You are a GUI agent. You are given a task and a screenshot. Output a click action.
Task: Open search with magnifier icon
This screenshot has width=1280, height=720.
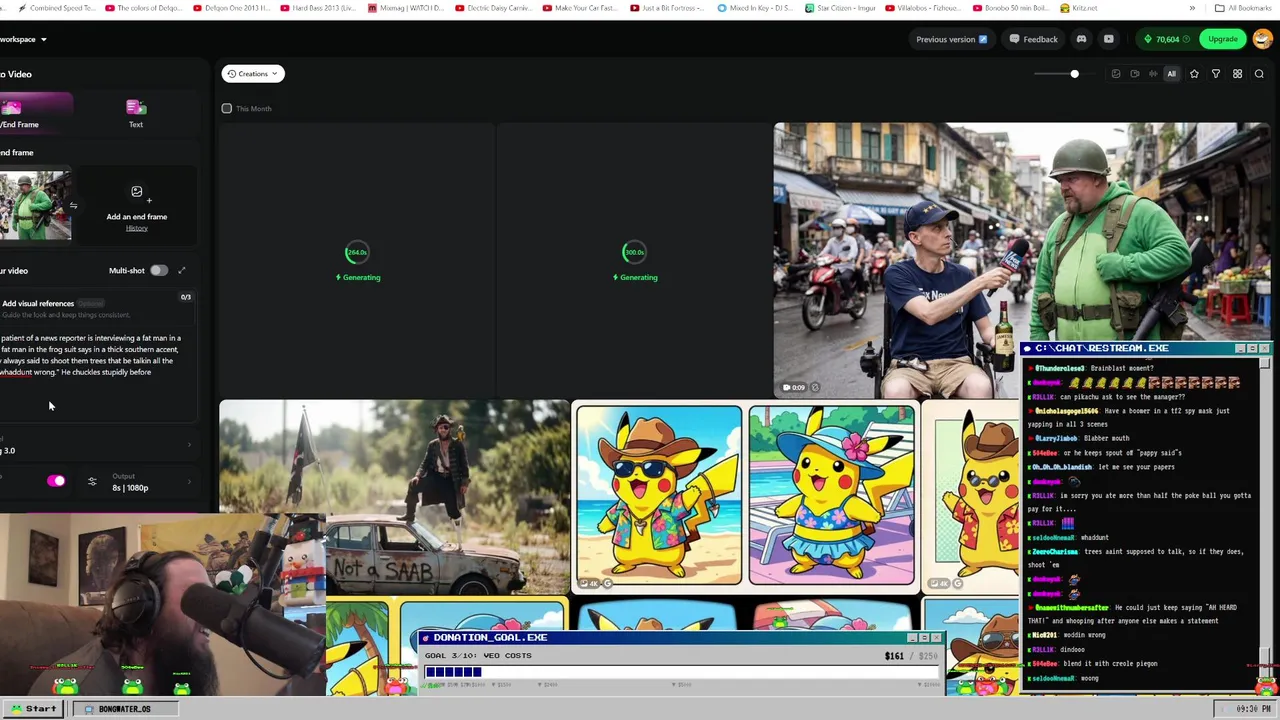click(x=1259, y=74)
